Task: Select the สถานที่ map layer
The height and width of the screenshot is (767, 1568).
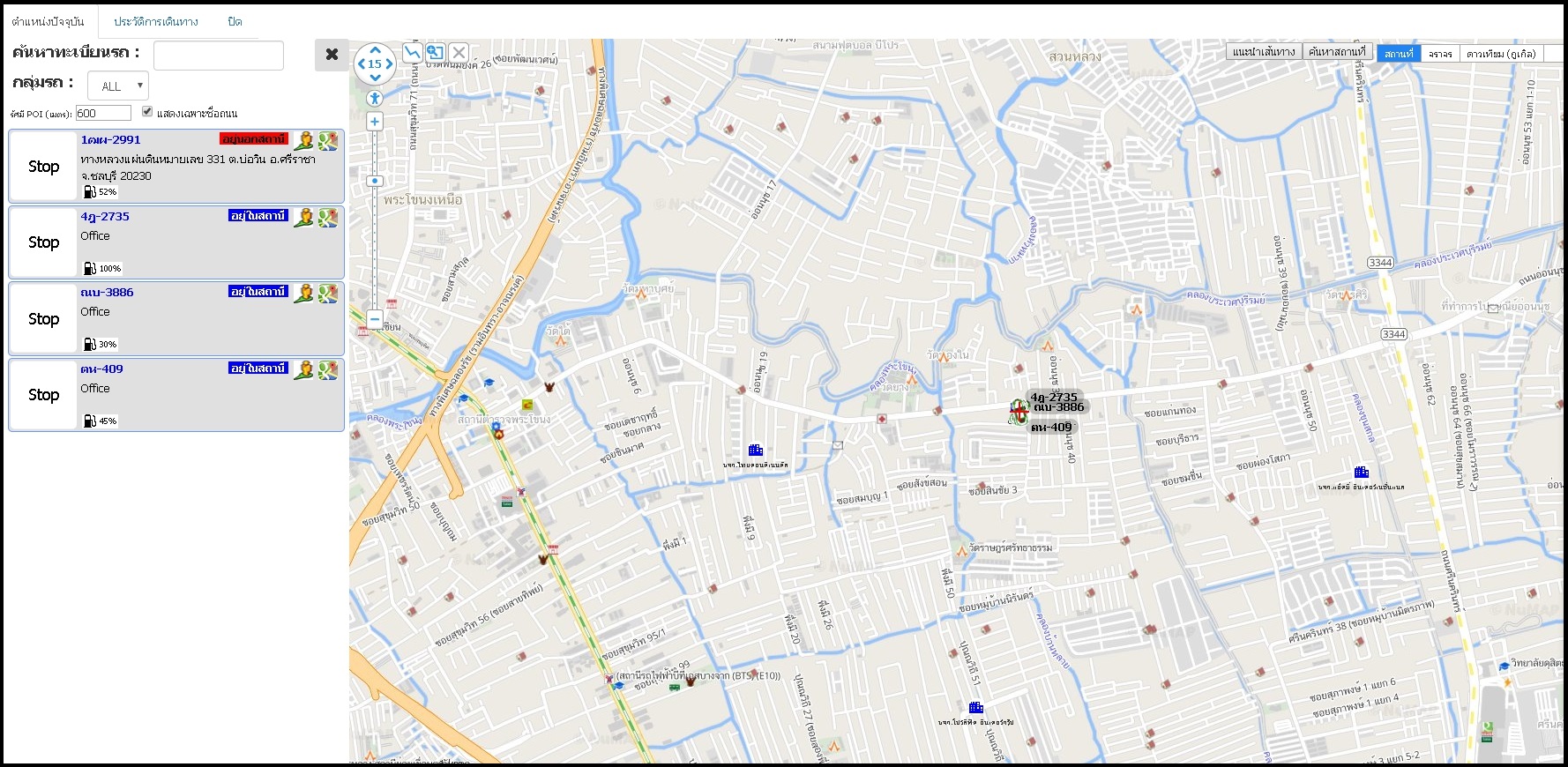Action: [1399, 53]
